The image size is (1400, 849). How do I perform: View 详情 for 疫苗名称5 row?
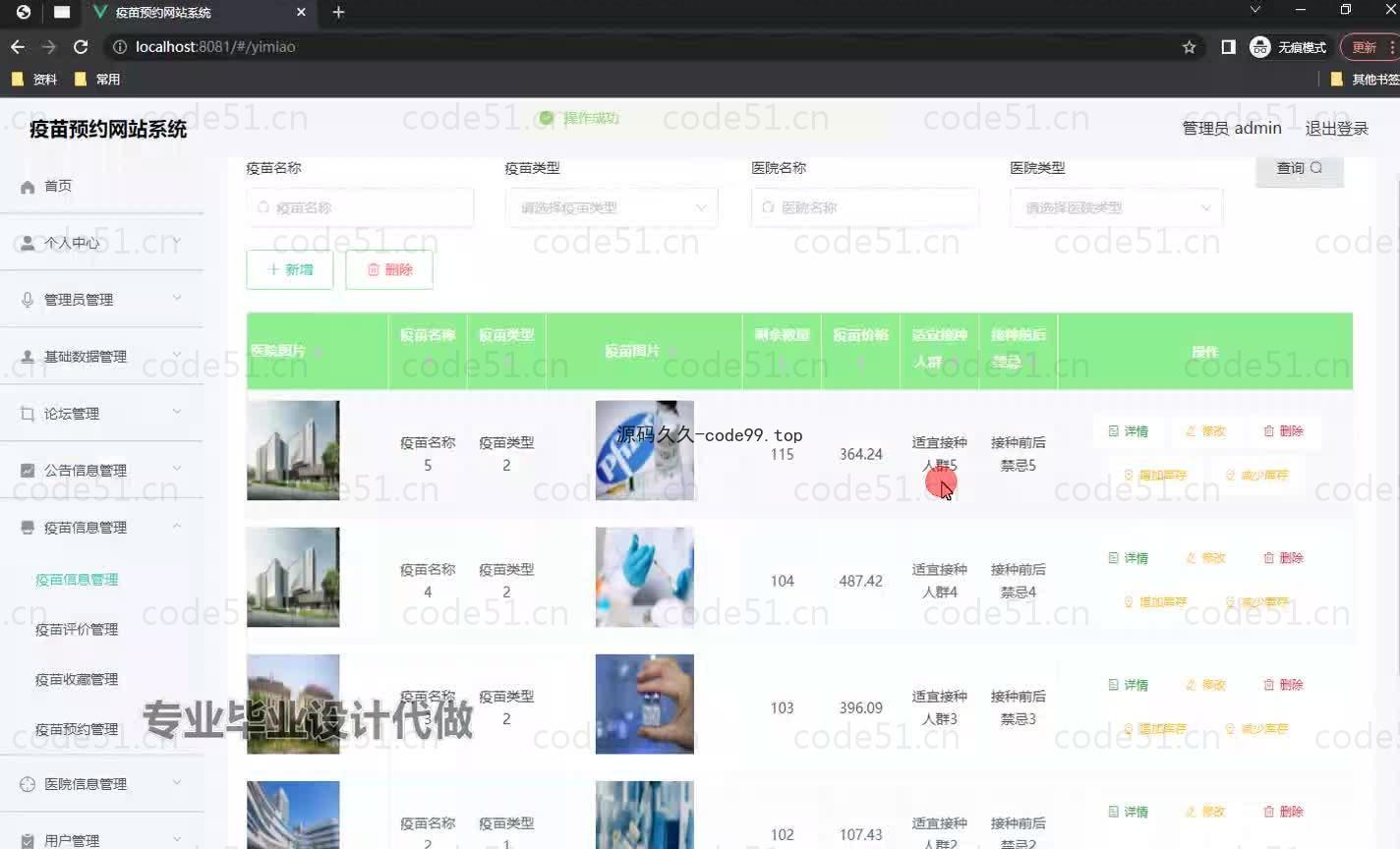point(1129,431)
